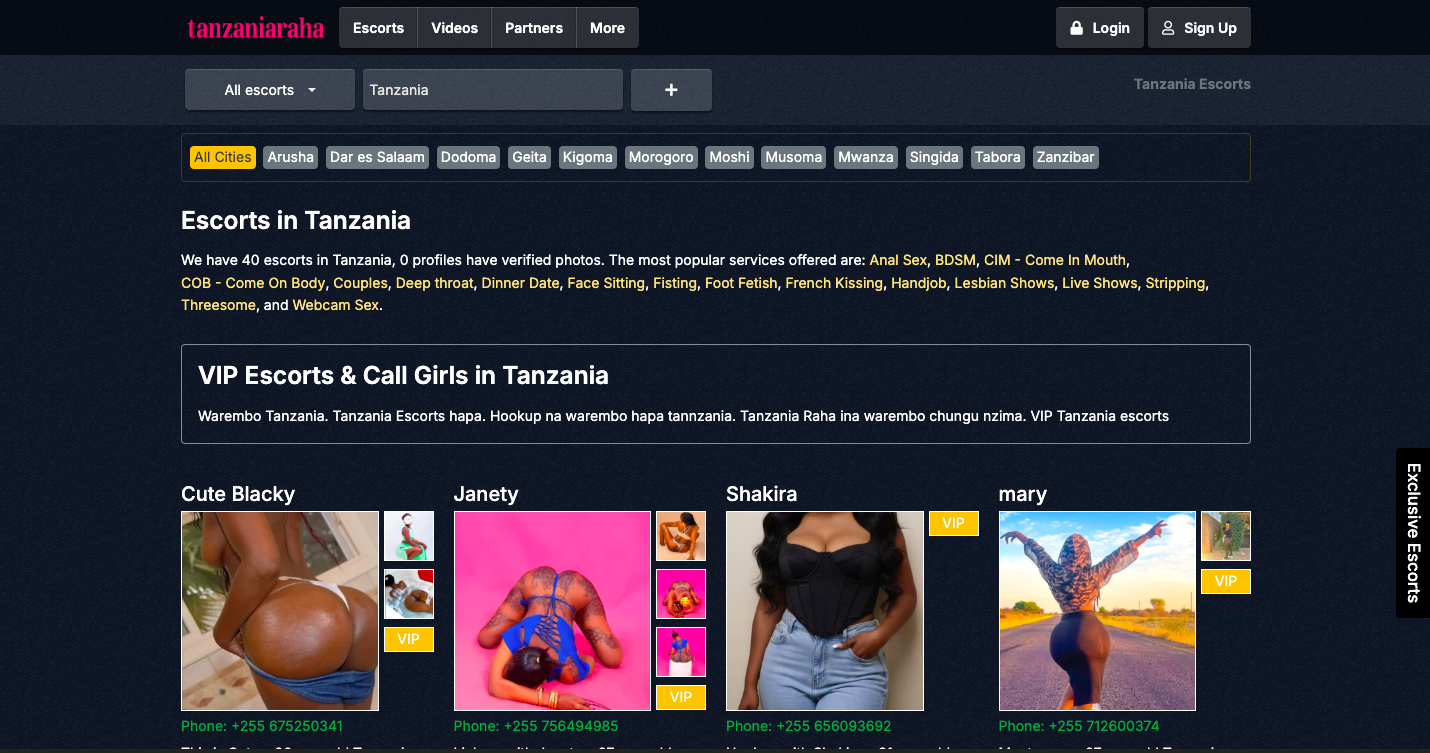Click the VIP badge on Shakira's card
The width and height of the screenshot is (1430, 753).
[x=953, y=523]
